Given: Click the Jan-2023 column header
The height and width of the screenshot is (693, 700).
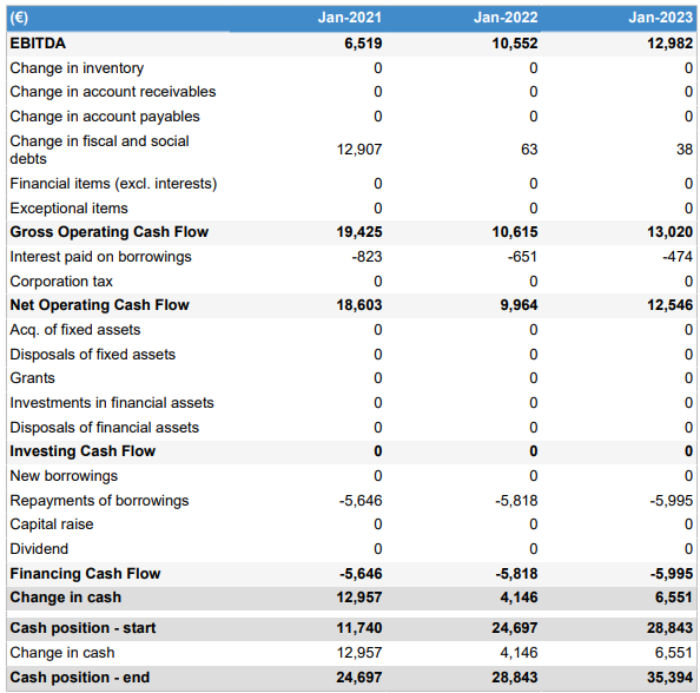Looking at the screenshot, I should coord(661,17).
